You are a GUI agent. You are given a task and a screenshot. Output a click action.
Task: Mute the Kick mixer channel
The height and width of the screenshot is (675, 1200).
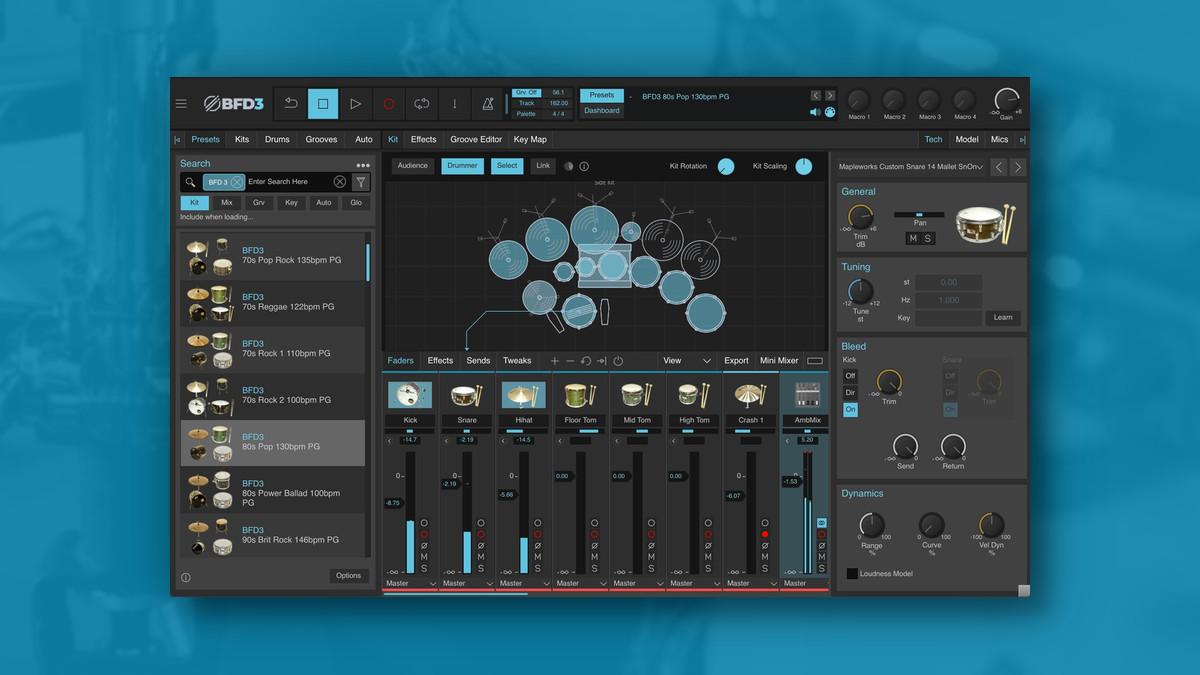(424, 557)
